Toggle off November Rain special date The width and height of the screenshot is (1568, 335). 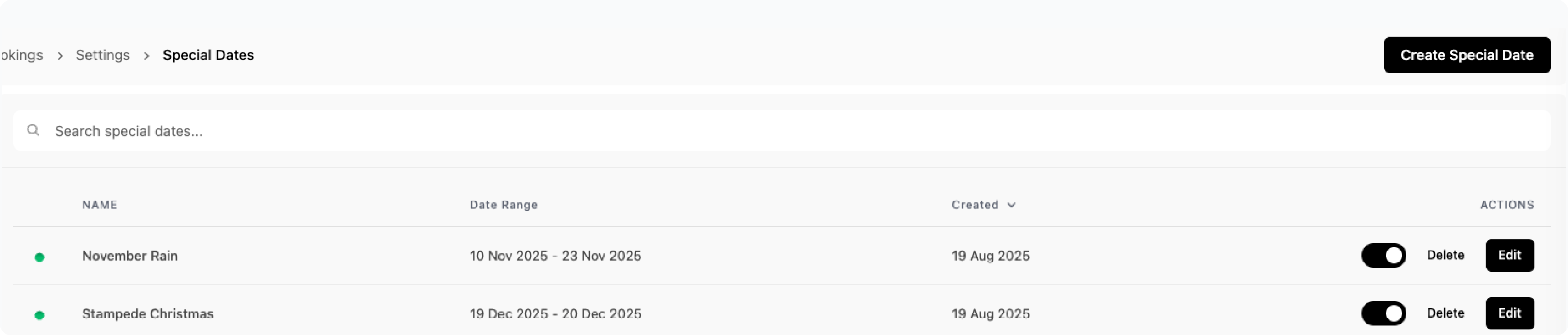(x=1383, y=255)
